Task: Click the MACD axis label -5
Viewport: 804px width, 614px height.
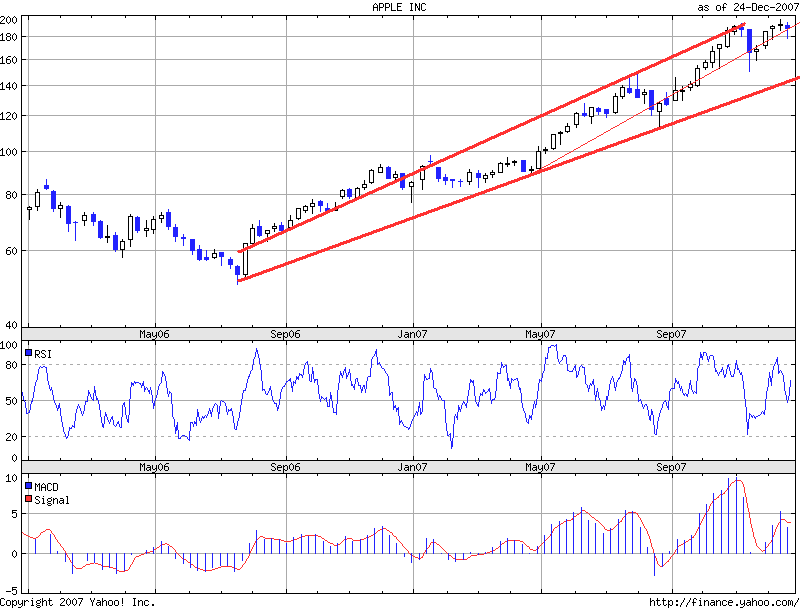Action: (x=12, y=591)
